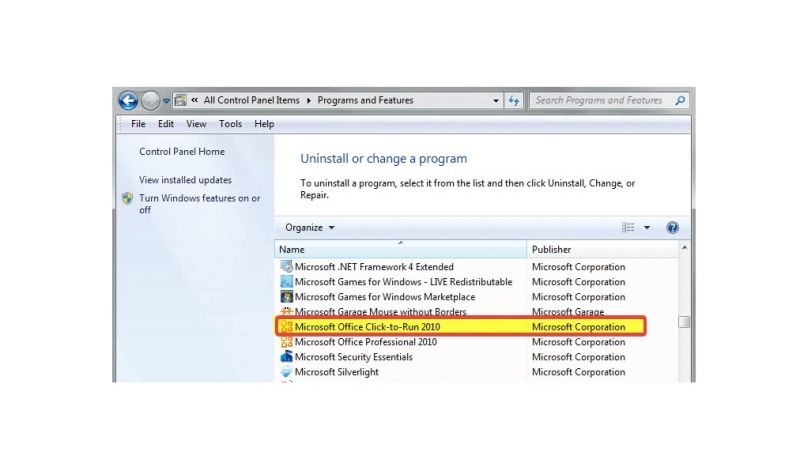Go to Control Panel Home
This screenshot has width=800, height=450.
click(182, 152)
